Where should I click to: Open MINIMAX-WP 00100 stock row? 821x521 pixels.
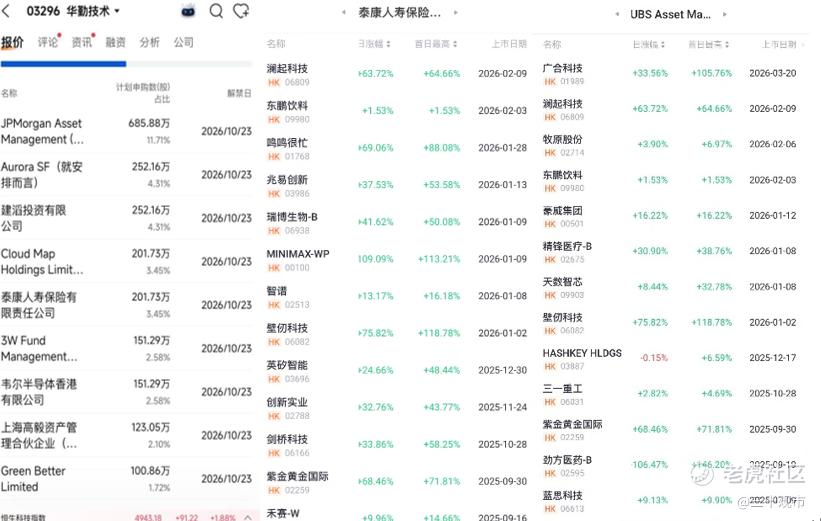[396, 260]
